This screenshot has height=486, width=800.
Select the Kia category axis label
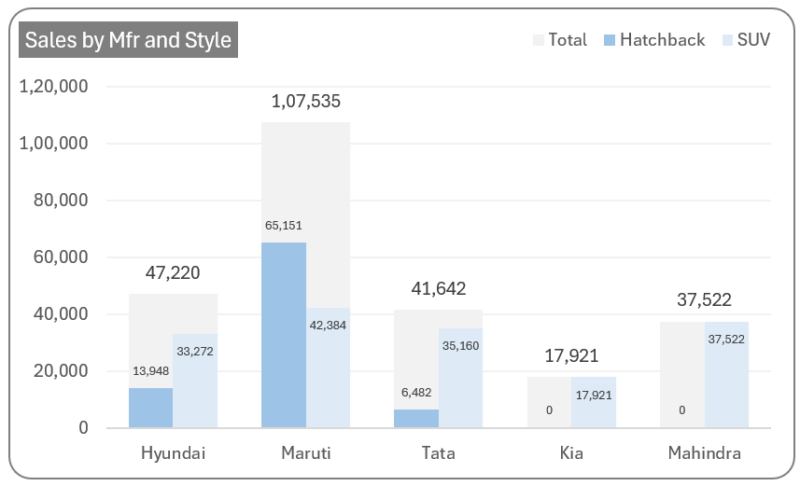pyautogui.click(x=571, y=454)
